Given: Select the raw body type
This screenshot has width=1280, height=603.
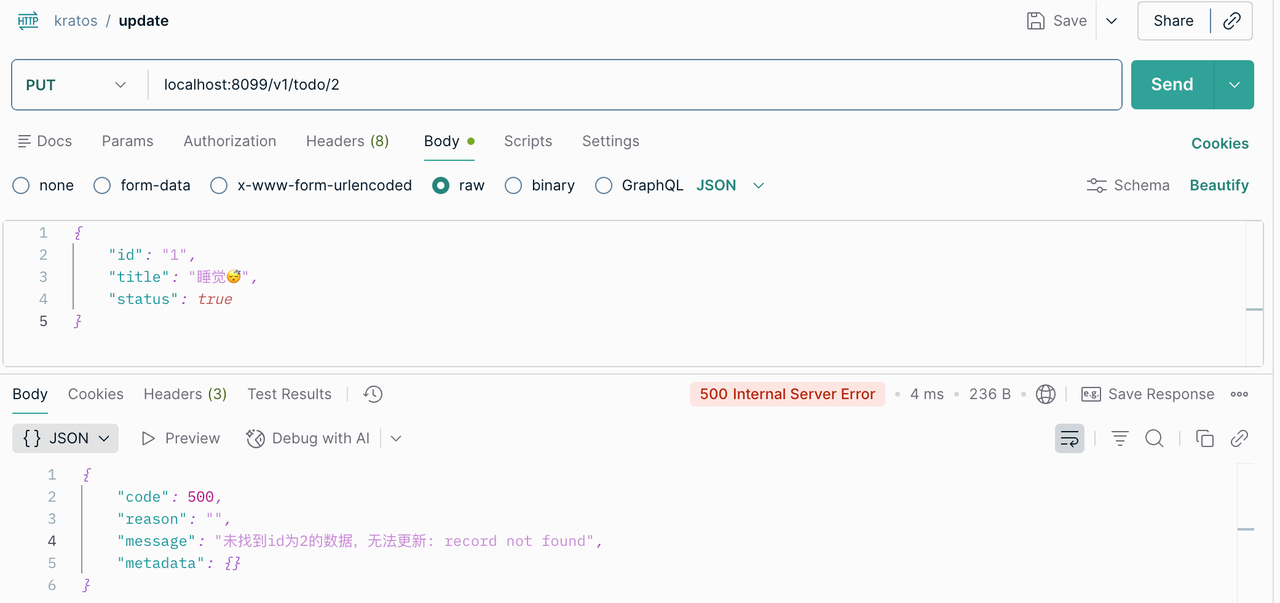Looking at the screenshot, I should pyautogui.click(x=440, y=185).
